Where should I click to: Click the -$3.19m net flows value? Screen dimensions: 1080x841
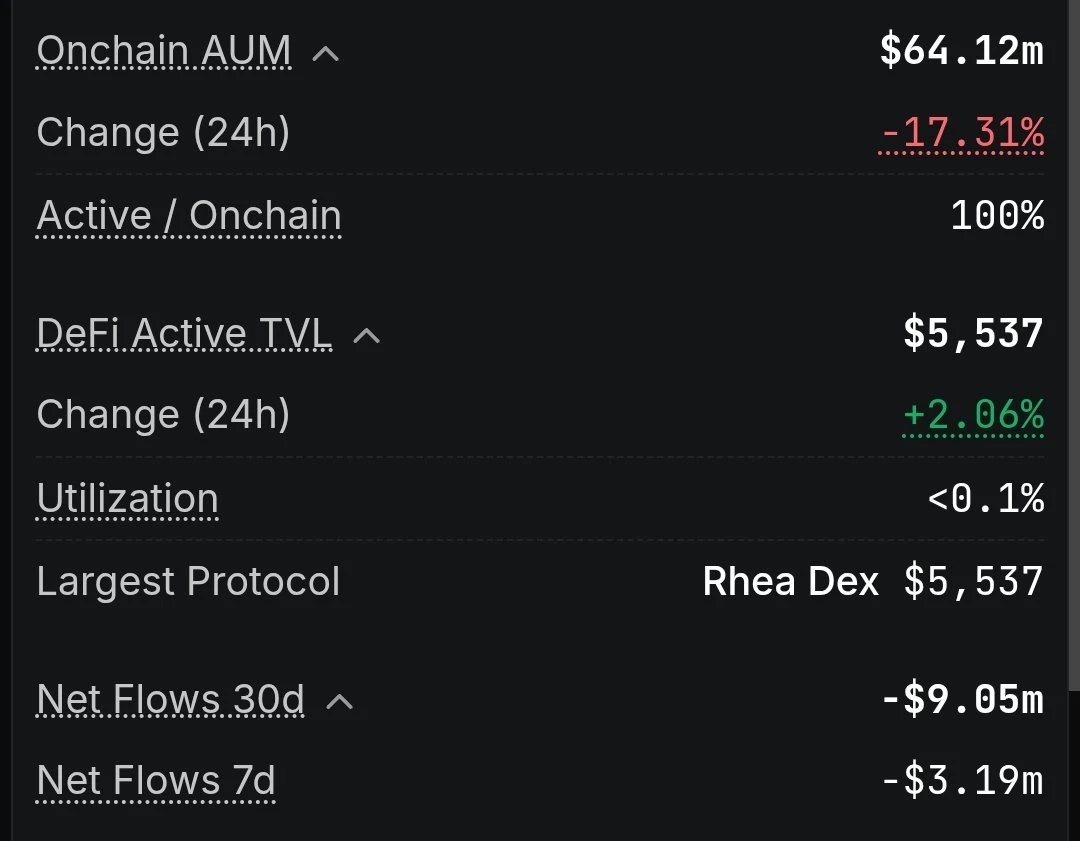click(963, 780)
